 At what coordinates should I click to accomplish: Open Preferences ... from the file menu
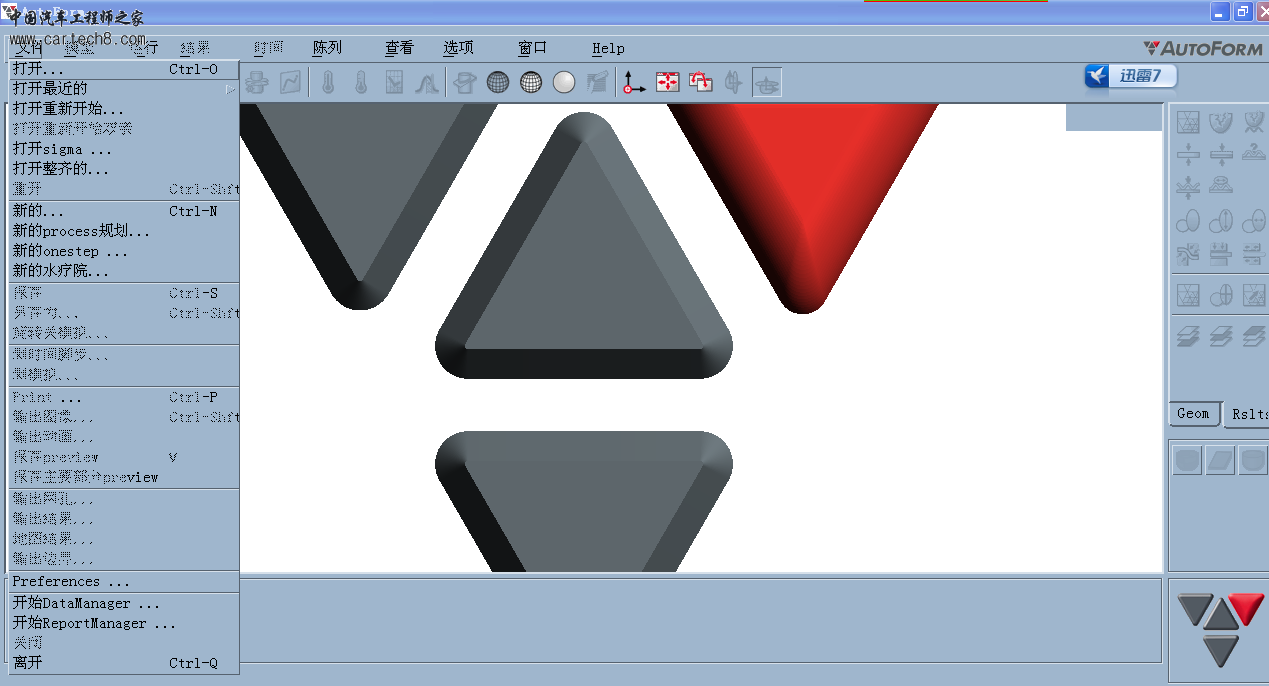[124, 582]
